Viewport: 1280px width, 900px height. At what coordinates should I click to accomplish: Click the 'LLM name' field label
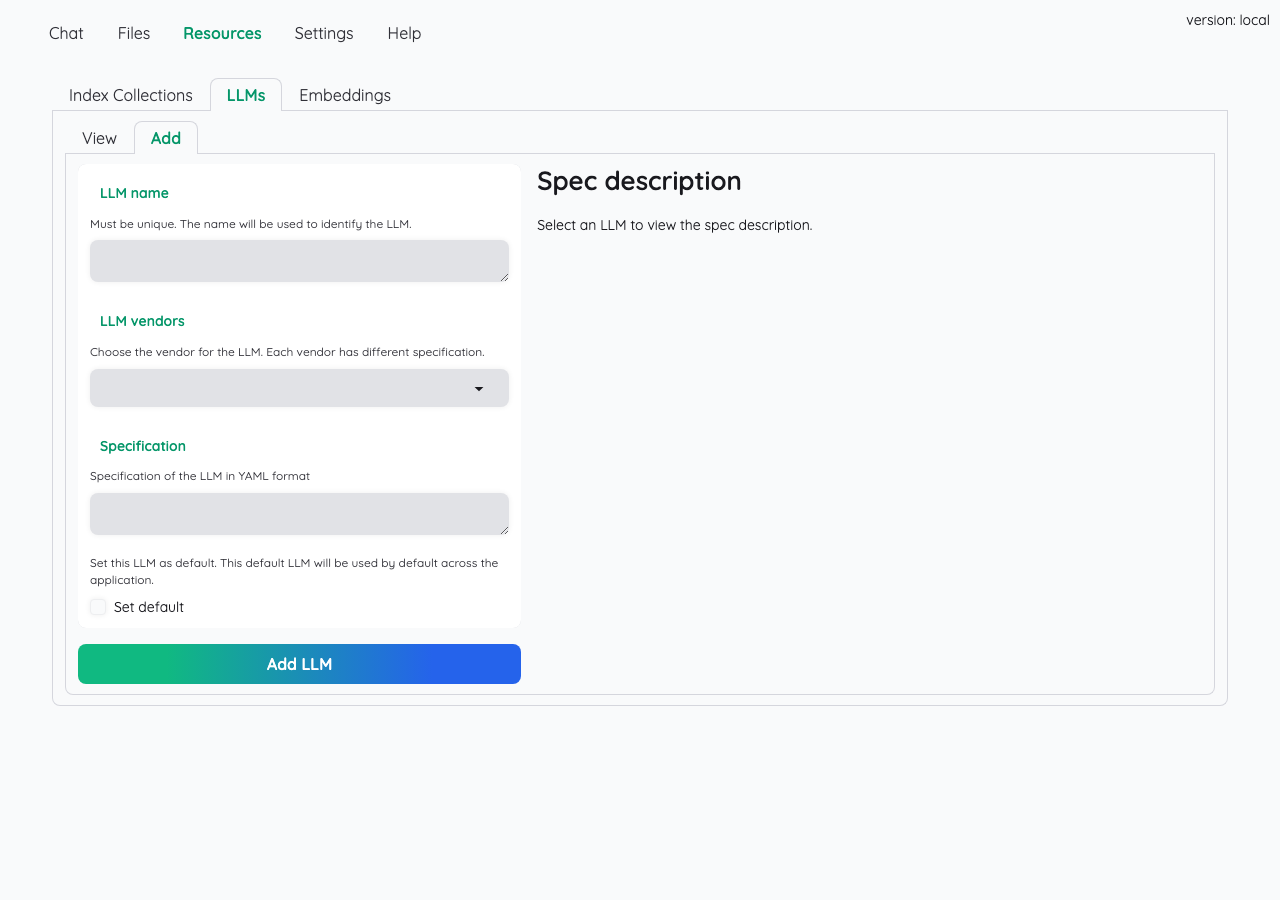[134, 193]
